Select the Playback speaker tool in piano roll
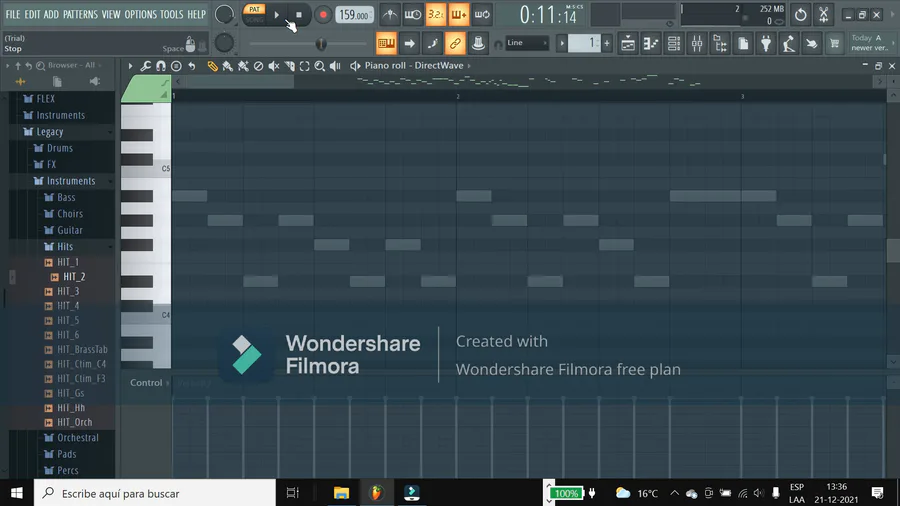 pyautogui.click(x=335, y=66)
